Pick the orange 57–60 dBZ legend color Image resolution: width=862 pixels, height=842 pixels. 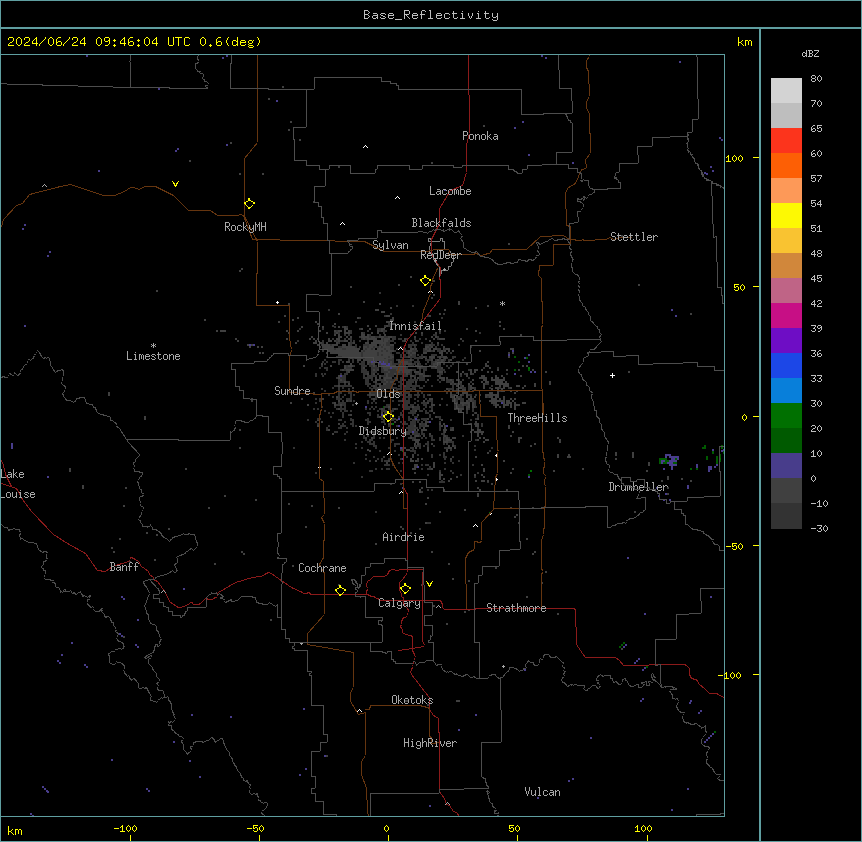tap(786, 165)
